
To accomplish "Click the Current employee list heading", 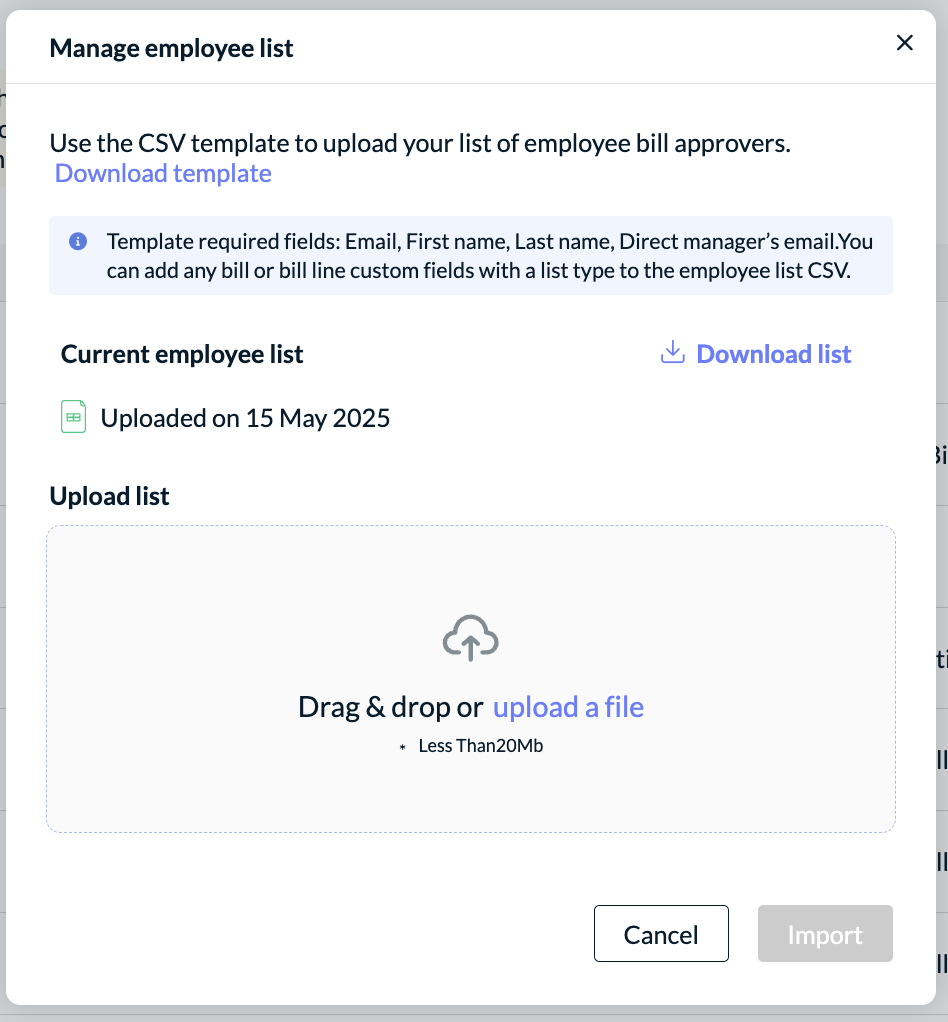I will coord(182,355).
